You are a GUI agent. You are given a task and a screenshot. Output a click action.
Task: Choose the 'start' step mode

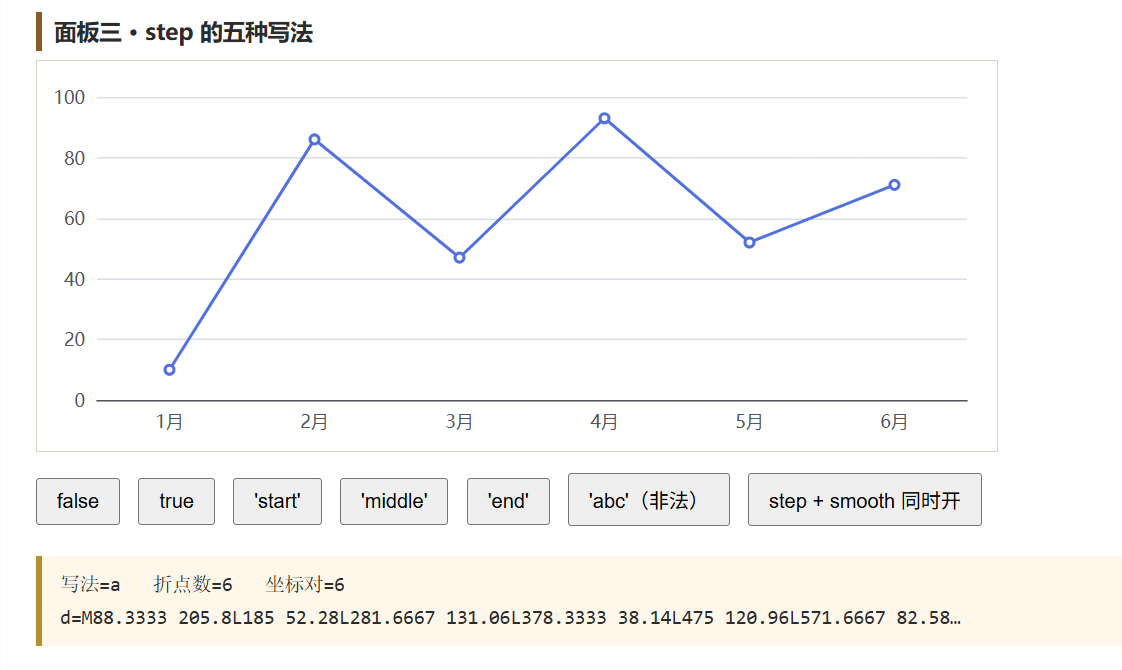(x=277, y=501)
